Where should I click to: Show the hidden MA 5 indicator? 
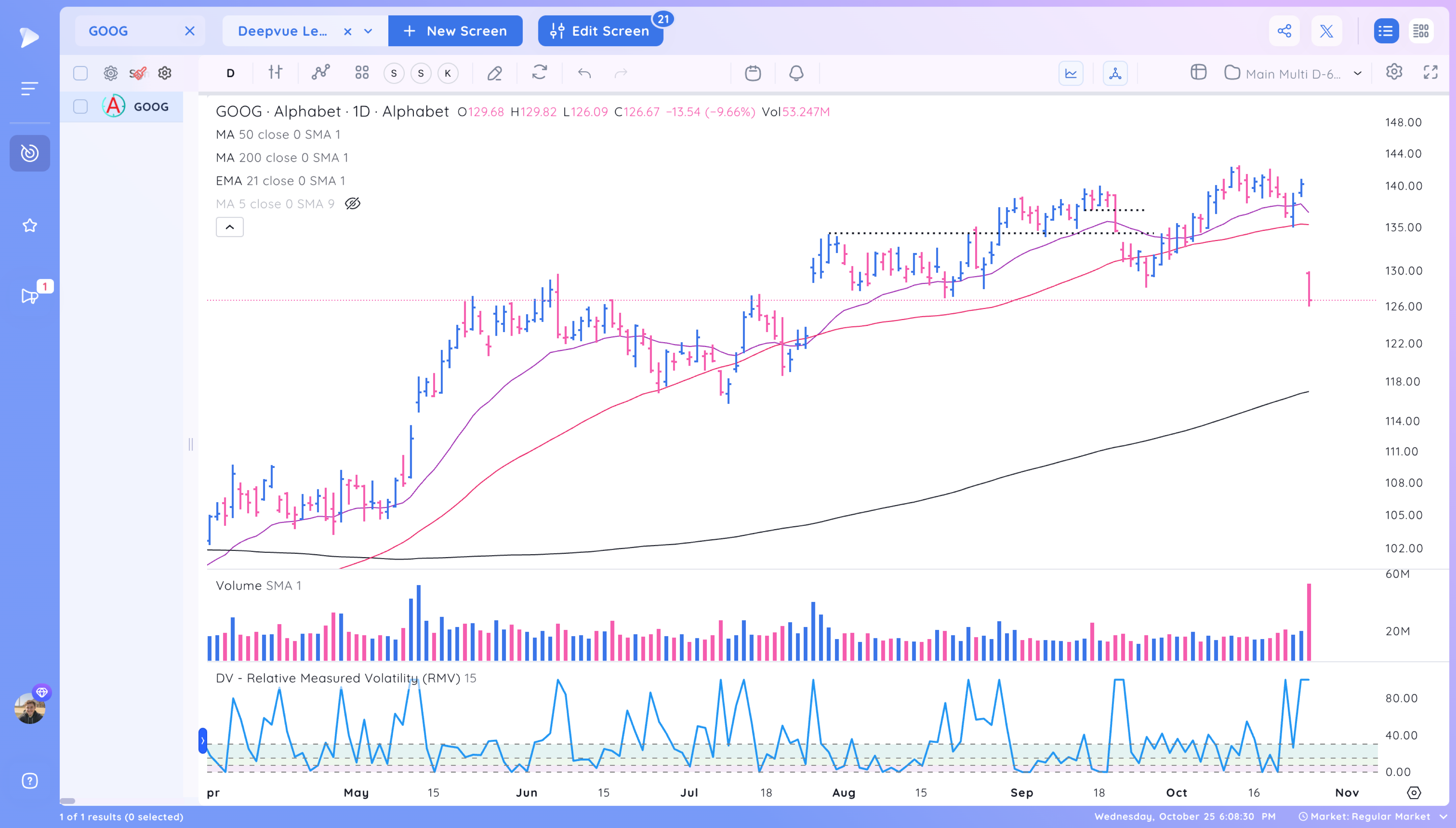pyautogui.click(x=352, y=204)
